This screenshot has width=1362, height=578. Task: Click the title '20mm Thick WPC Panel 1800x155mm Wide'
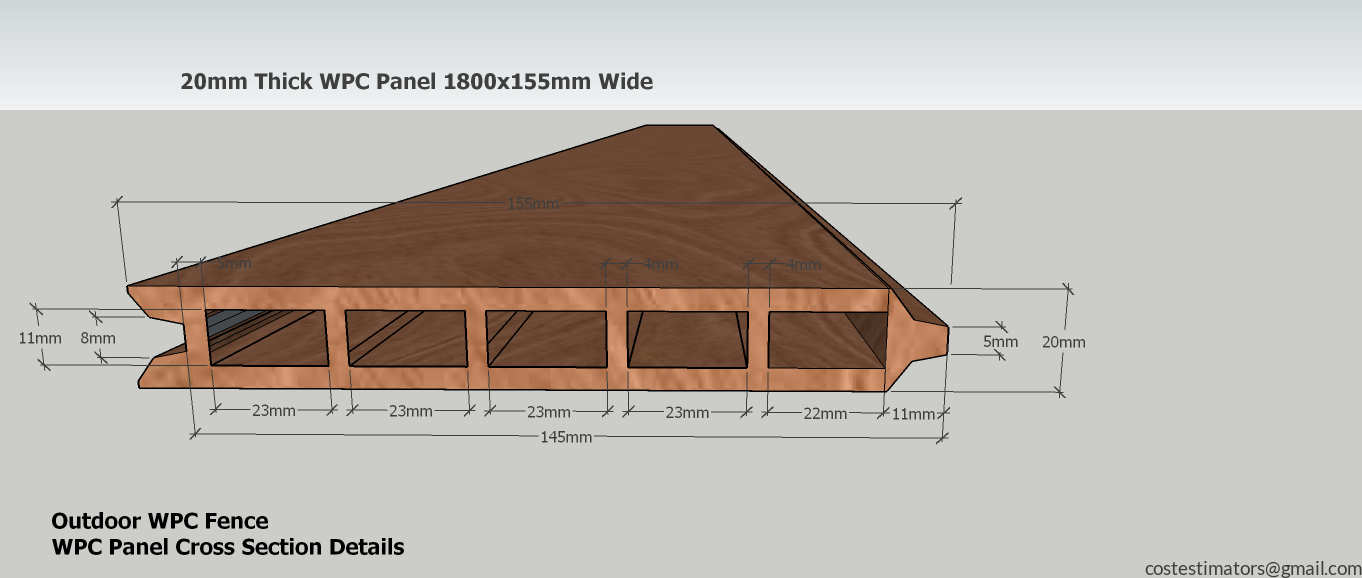416,82
